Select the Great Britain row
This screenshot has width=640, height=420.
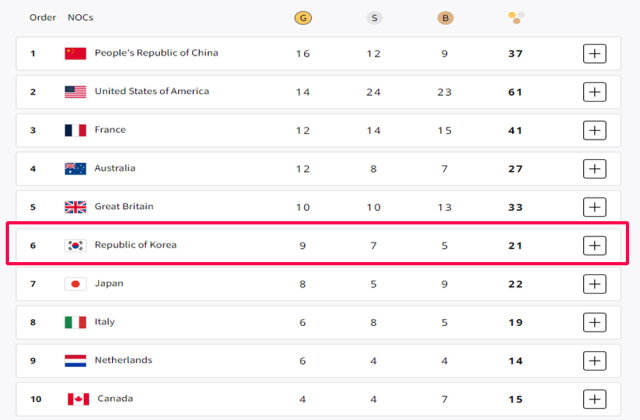coord(318,207)
